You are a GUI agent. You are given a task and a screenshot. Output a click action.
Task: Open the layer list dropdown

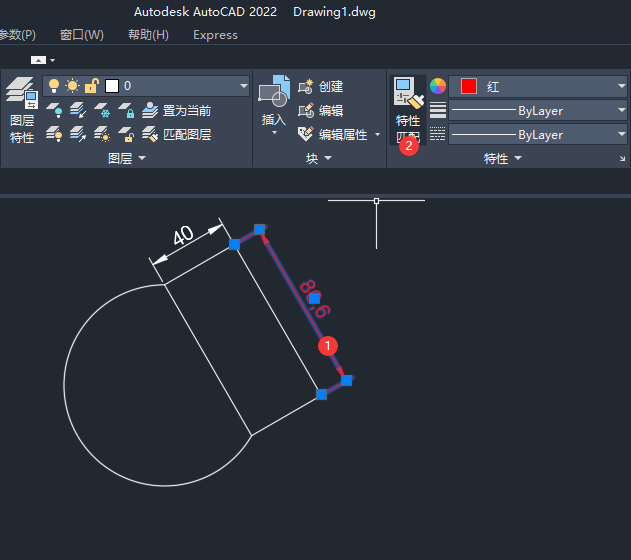[x=243, y=87]
